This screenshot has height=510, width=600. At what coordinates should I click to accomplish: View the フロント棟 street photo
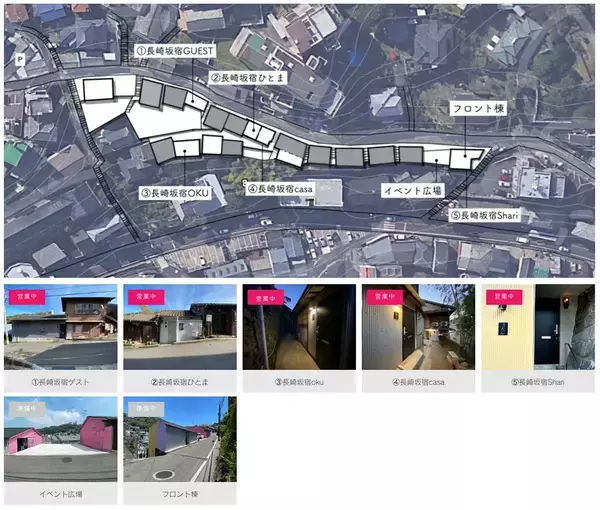pos(179,440)
